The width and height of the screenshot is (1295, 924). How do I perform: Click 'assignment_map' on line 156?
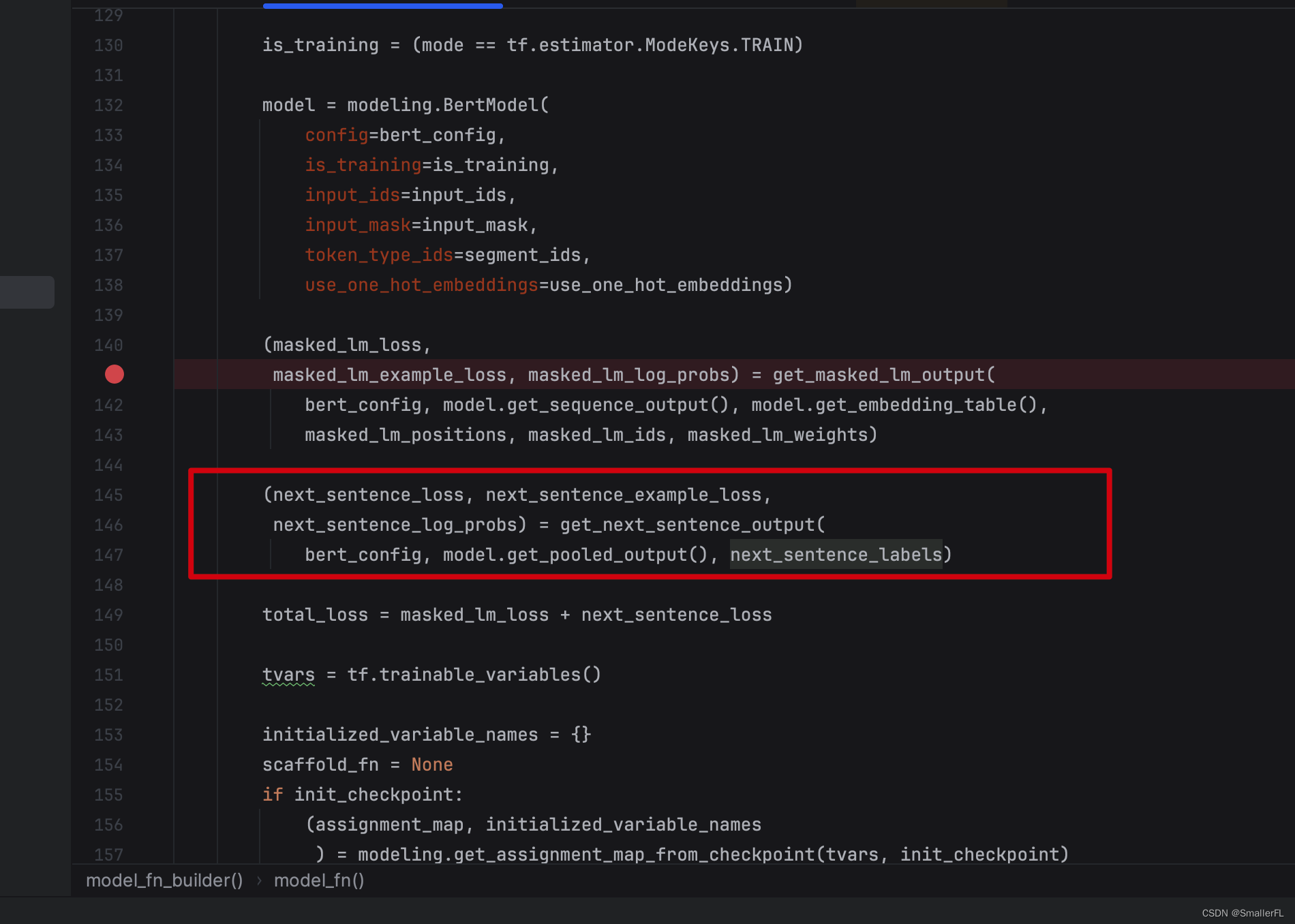[389, 825]
